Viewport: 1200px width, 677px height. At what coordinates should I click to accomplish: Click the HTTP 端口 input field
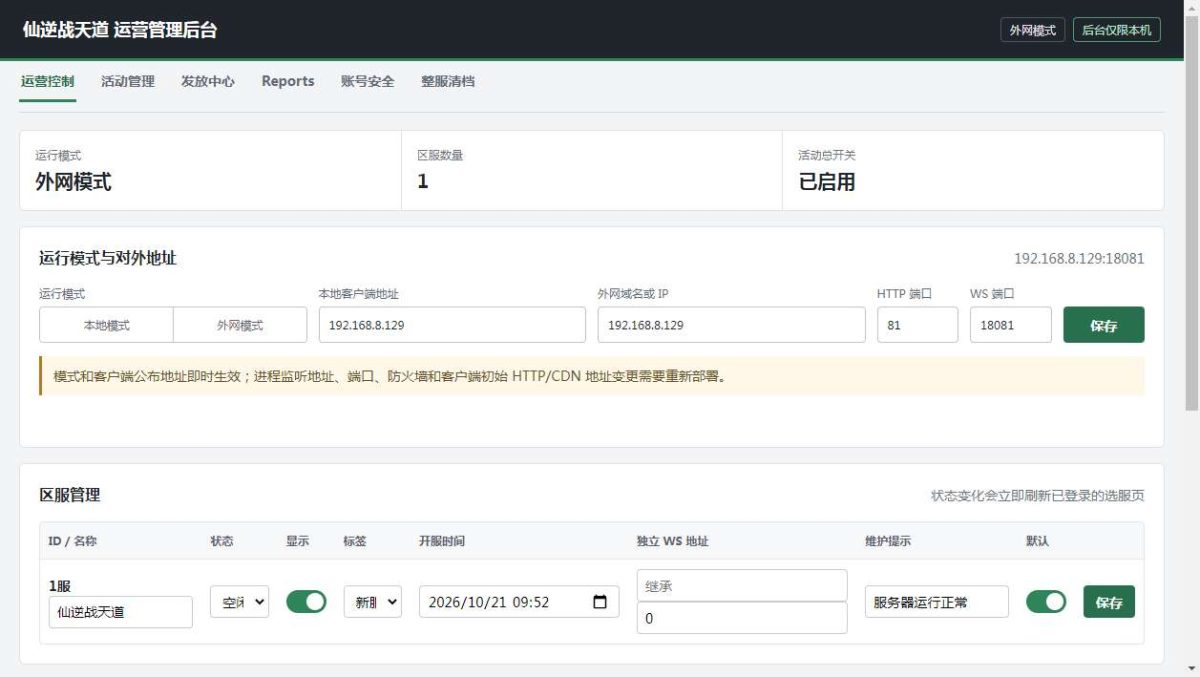click(918, 325)
